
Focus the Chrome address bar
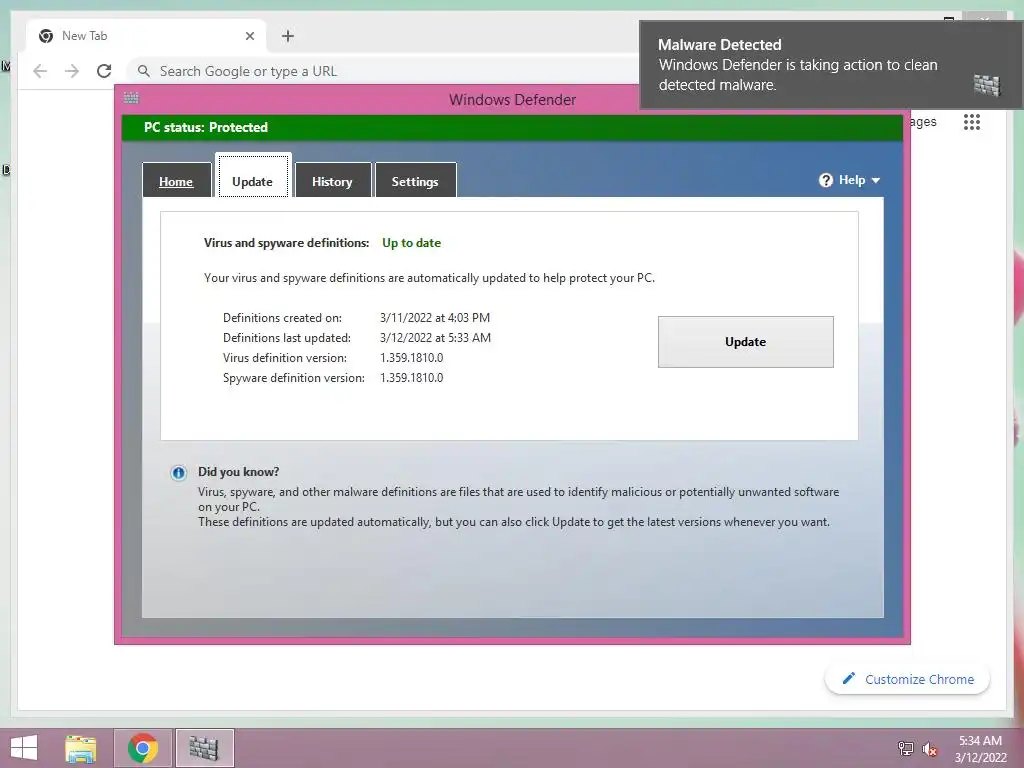(x=385, y=71)
